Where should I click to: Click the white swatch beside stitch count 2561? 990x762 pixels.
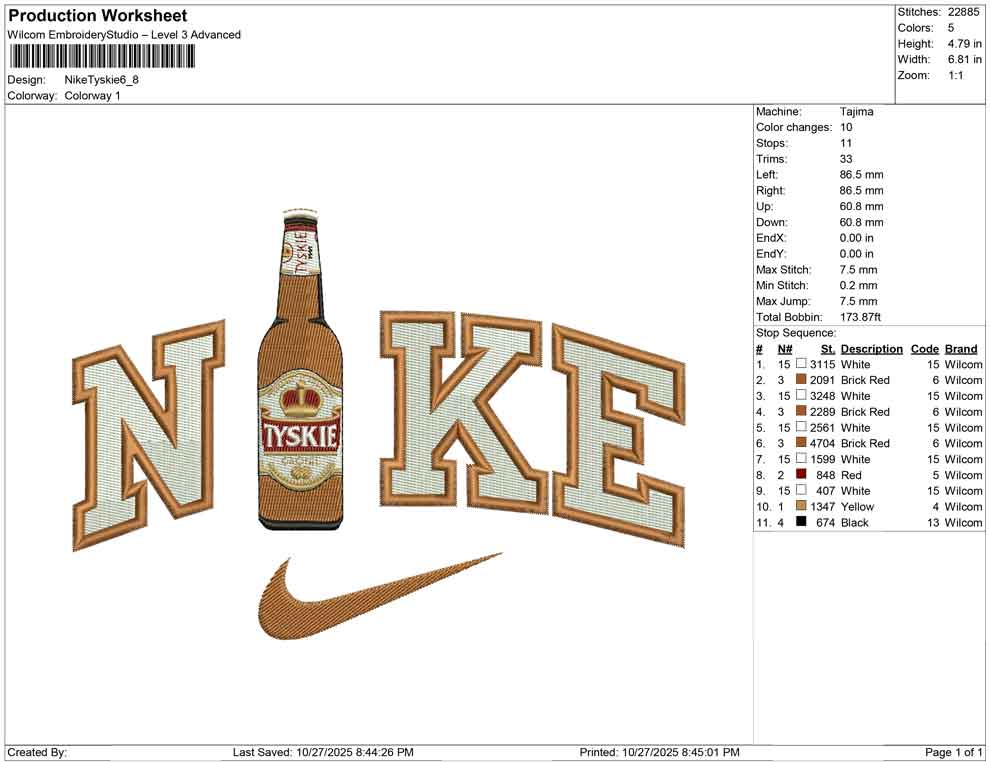point(801,427)
